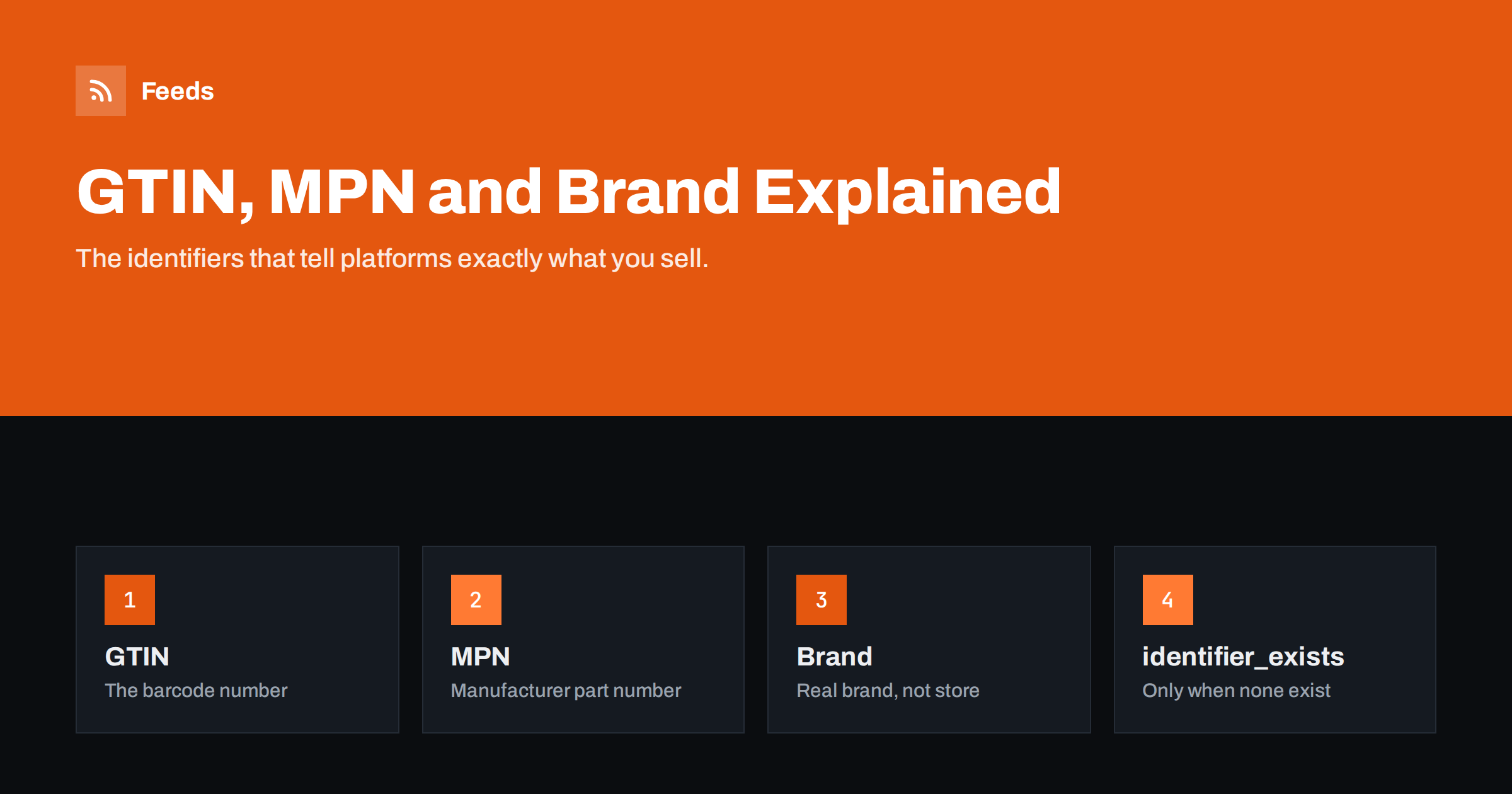Click the number 3 badge on Brand card

[x=822, y=600]
